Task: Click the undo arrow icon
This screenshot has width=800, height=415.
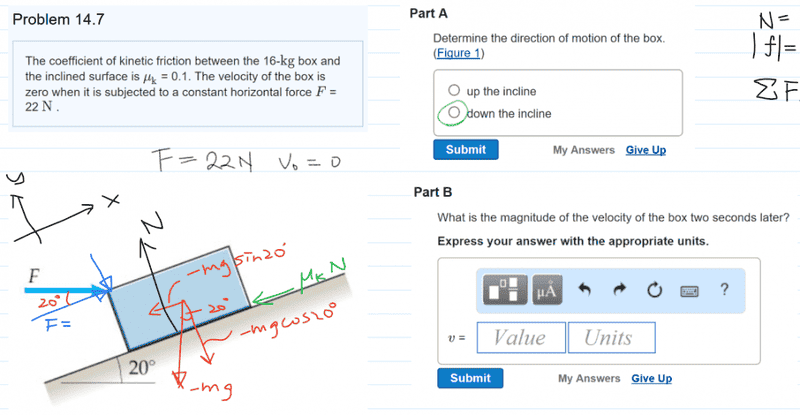Action: [x=585, y=290]
